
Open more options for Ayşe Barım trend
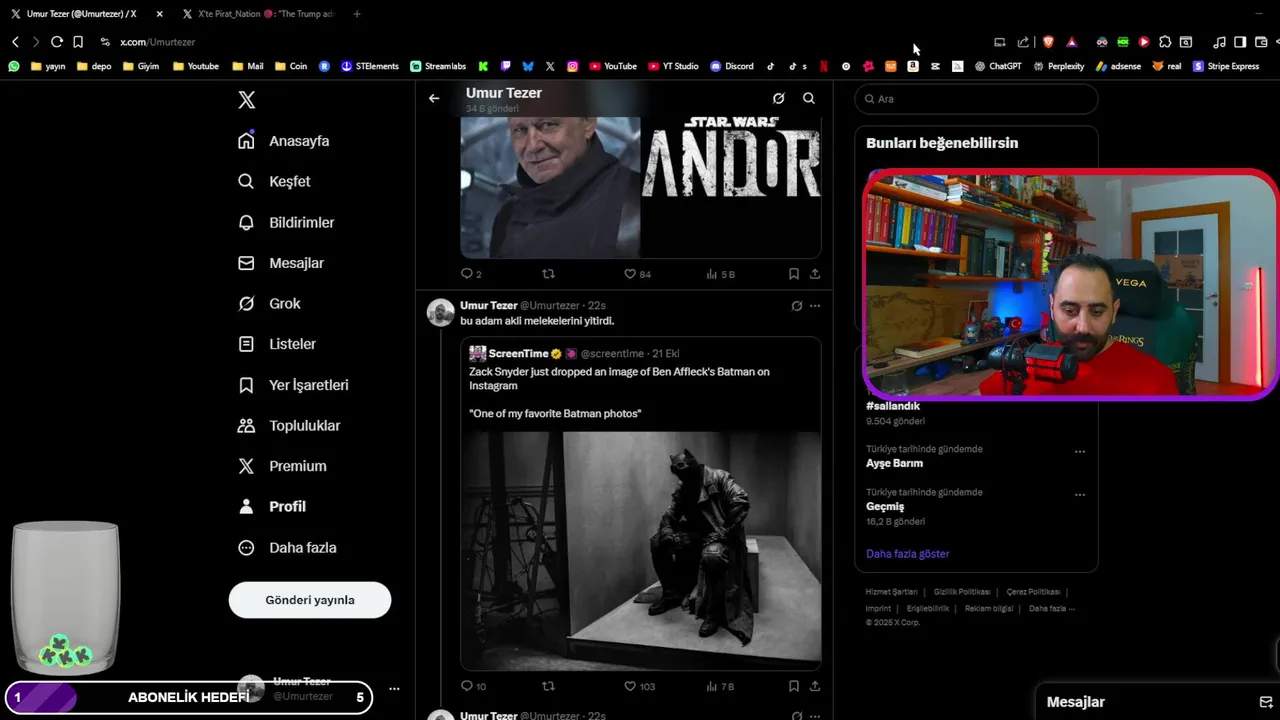point(1080,452)
